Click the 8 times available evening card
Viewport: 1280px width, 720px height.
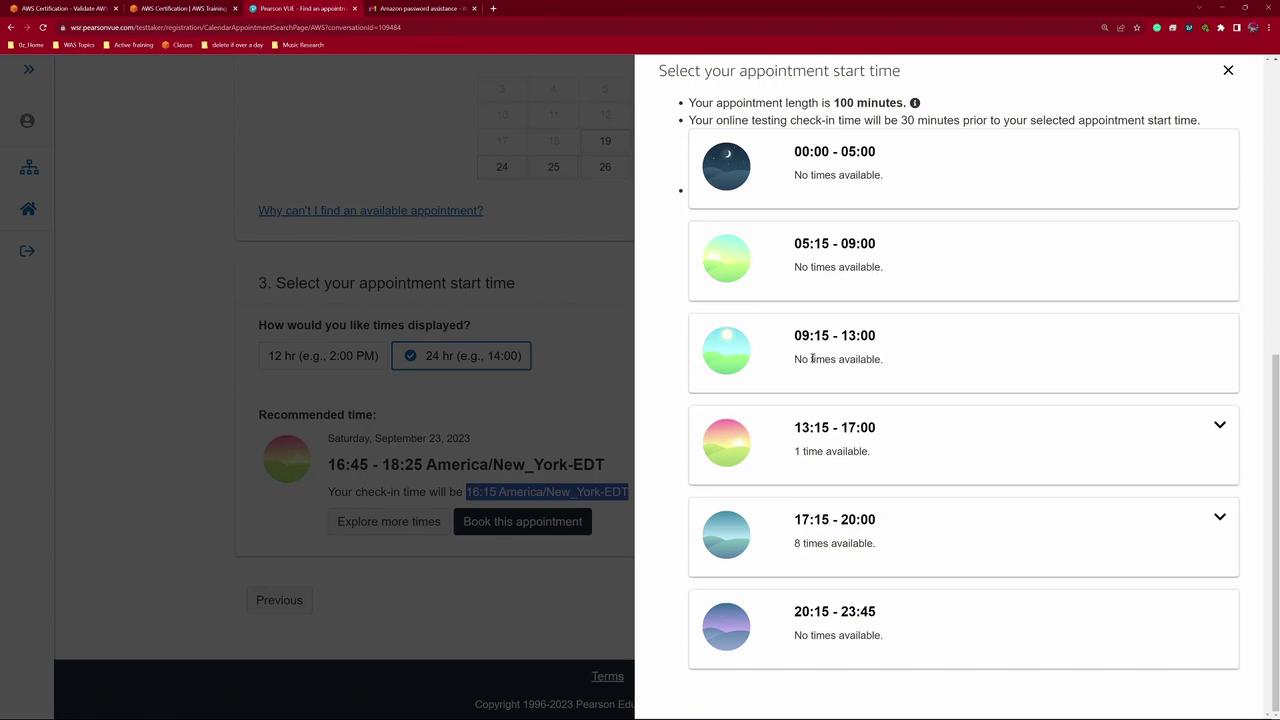point(964,537)
